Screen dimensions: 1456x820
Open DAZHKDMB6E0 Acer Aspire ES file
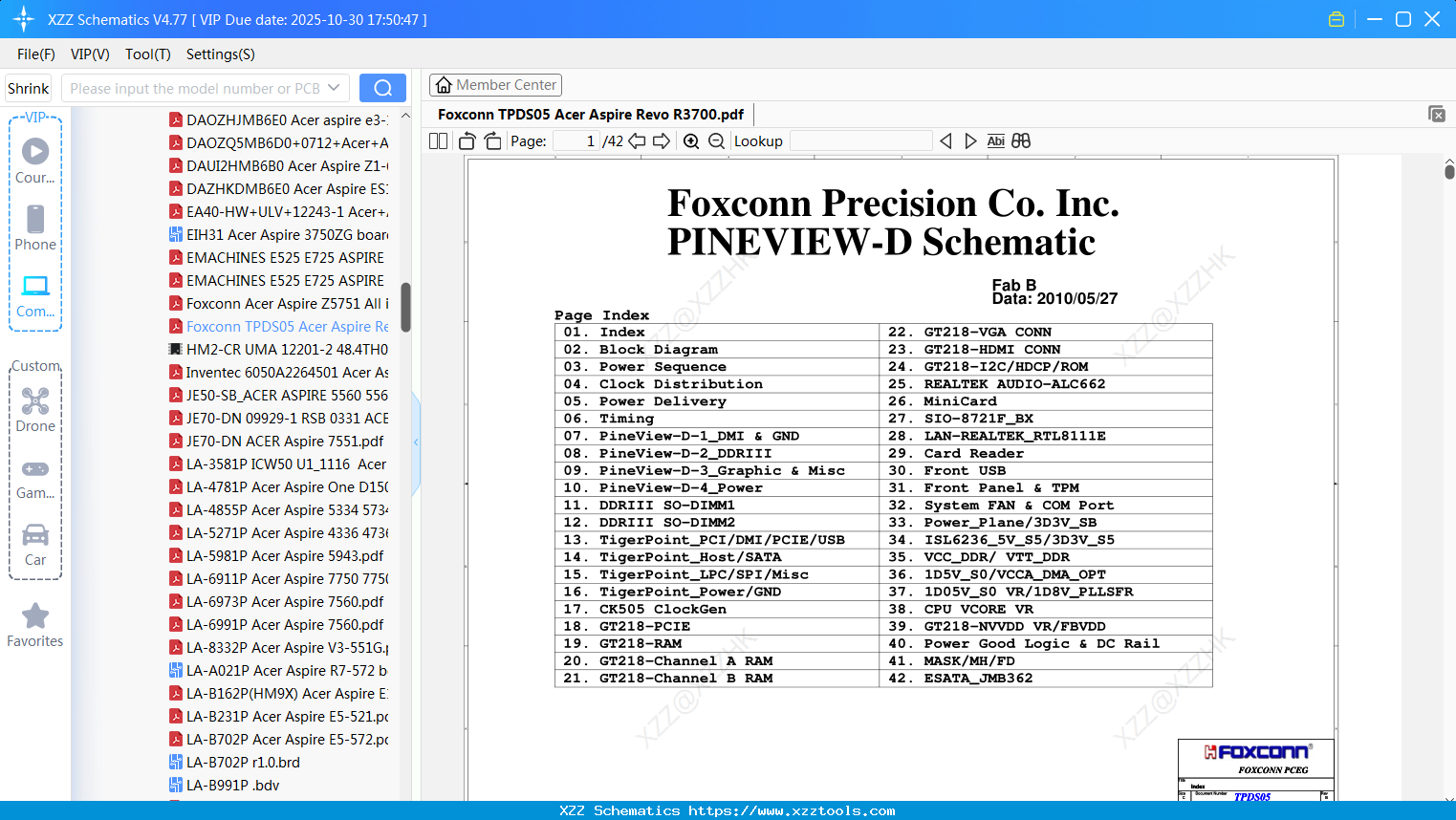278,189
